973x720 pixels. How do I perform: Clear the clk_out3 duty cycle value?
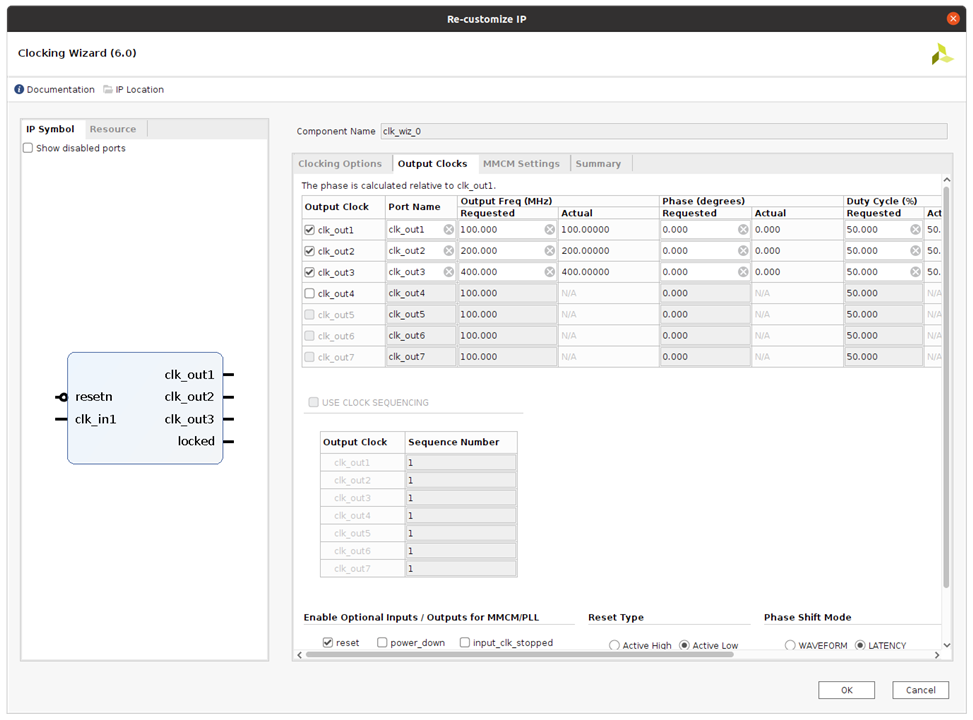coord(915,272)
